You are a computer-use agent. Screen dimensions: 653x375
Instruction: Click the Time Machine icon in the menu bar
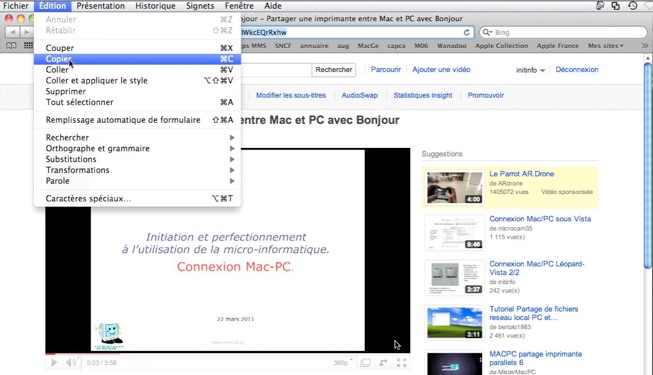[633, 5]
